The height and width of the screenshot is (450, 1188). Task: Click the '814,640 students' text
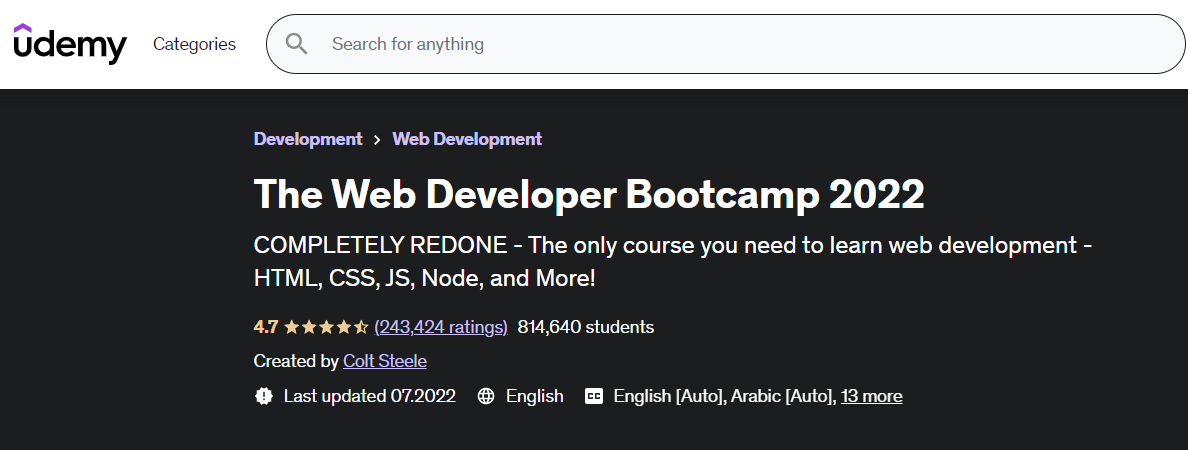[x=586, y=327]
